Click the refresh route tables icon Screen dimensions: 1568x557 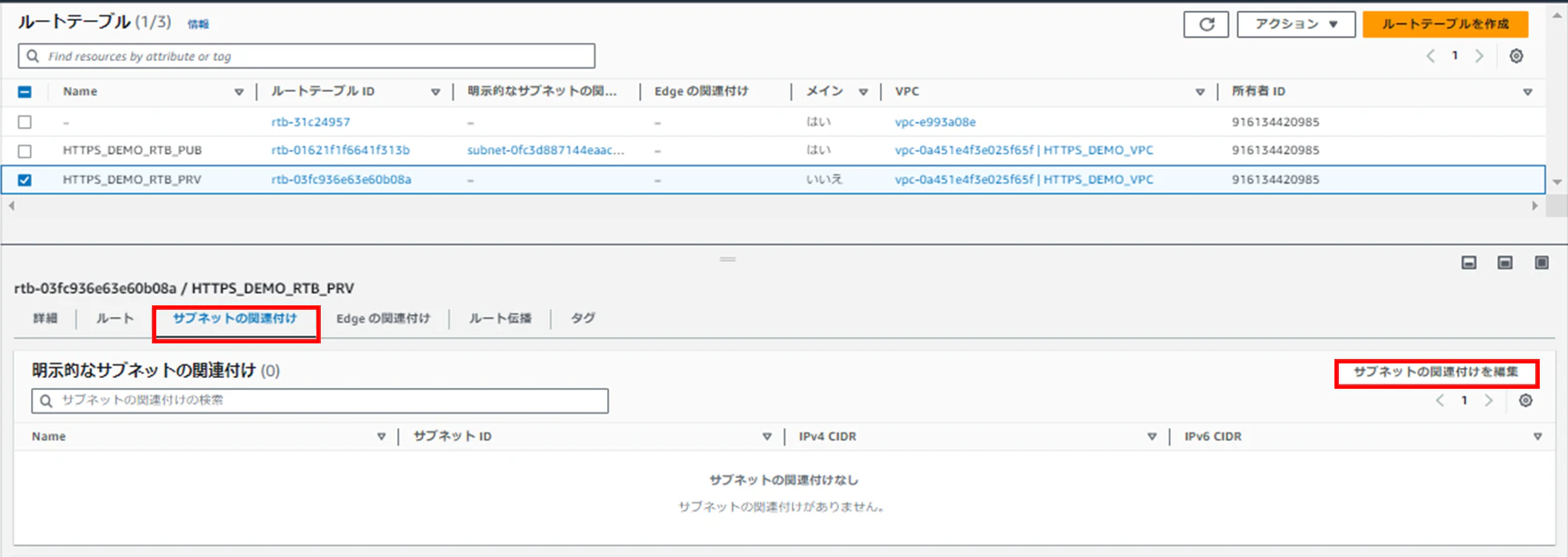click(x=1205, y=25)
